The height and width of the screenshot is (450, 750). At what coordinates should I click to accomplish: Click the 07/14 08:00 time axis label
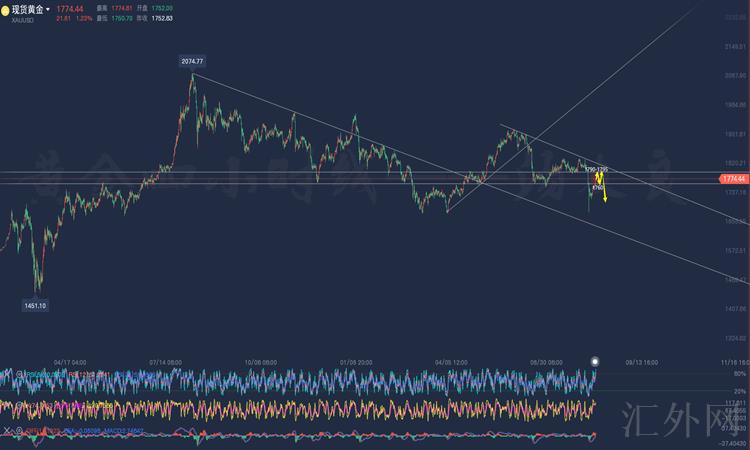165,362
